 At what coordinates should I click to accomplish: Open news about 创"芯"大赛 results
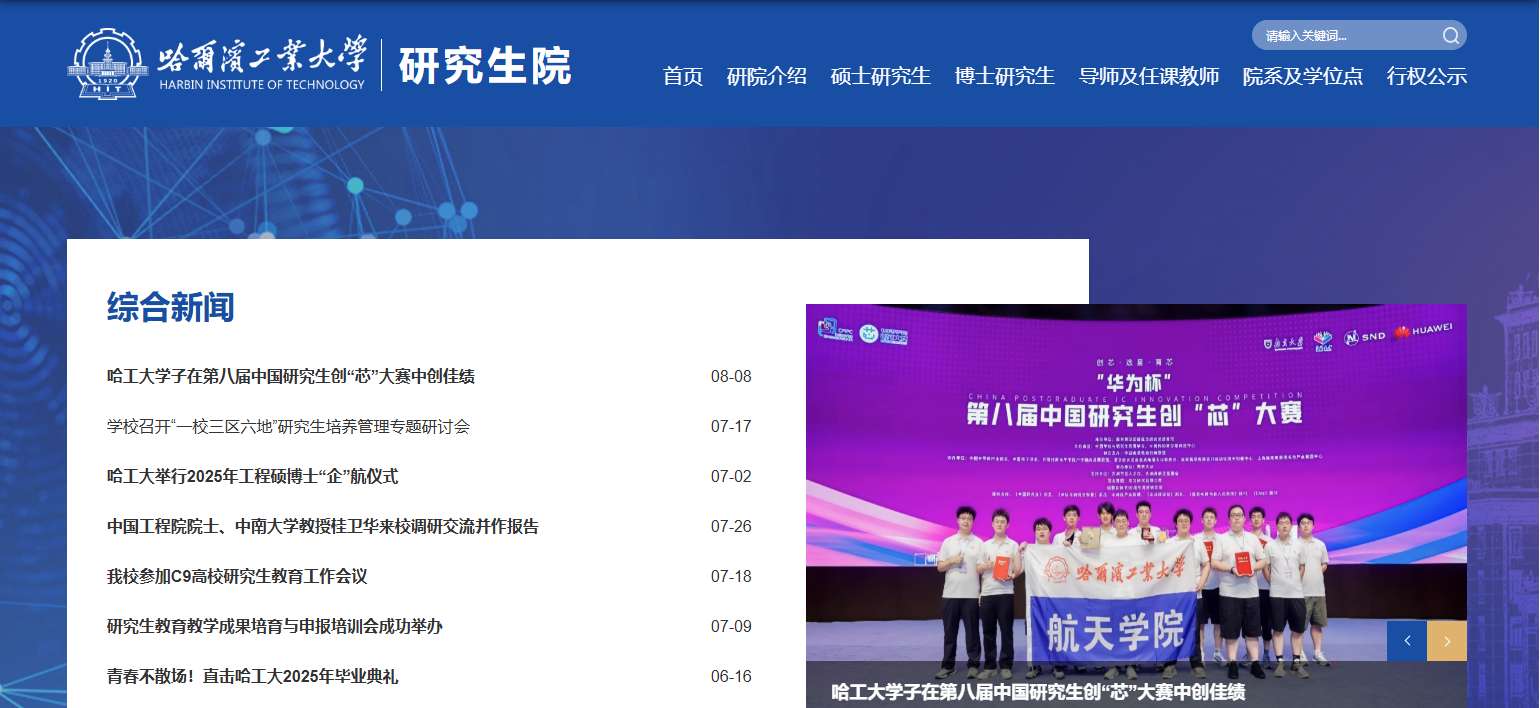(x=291, y=377)
